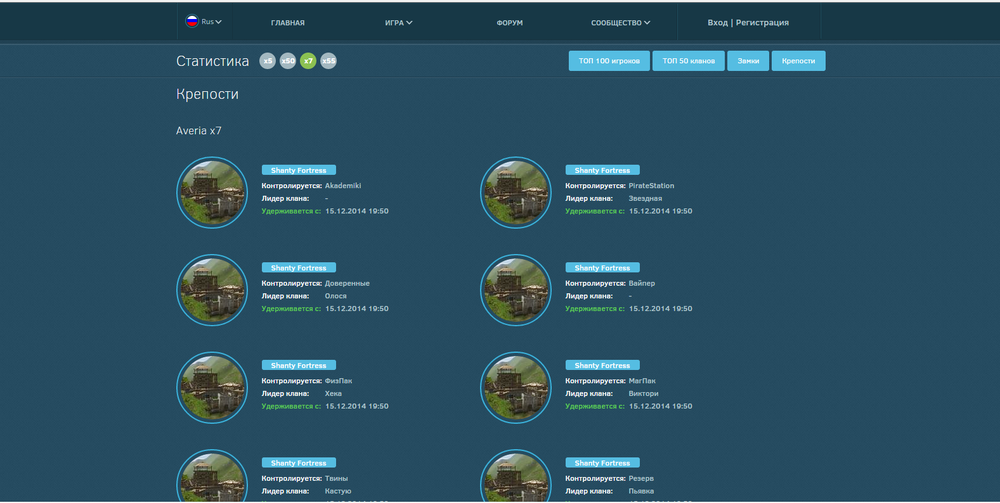Show the Замки castles list

click(x=748, y=61)
